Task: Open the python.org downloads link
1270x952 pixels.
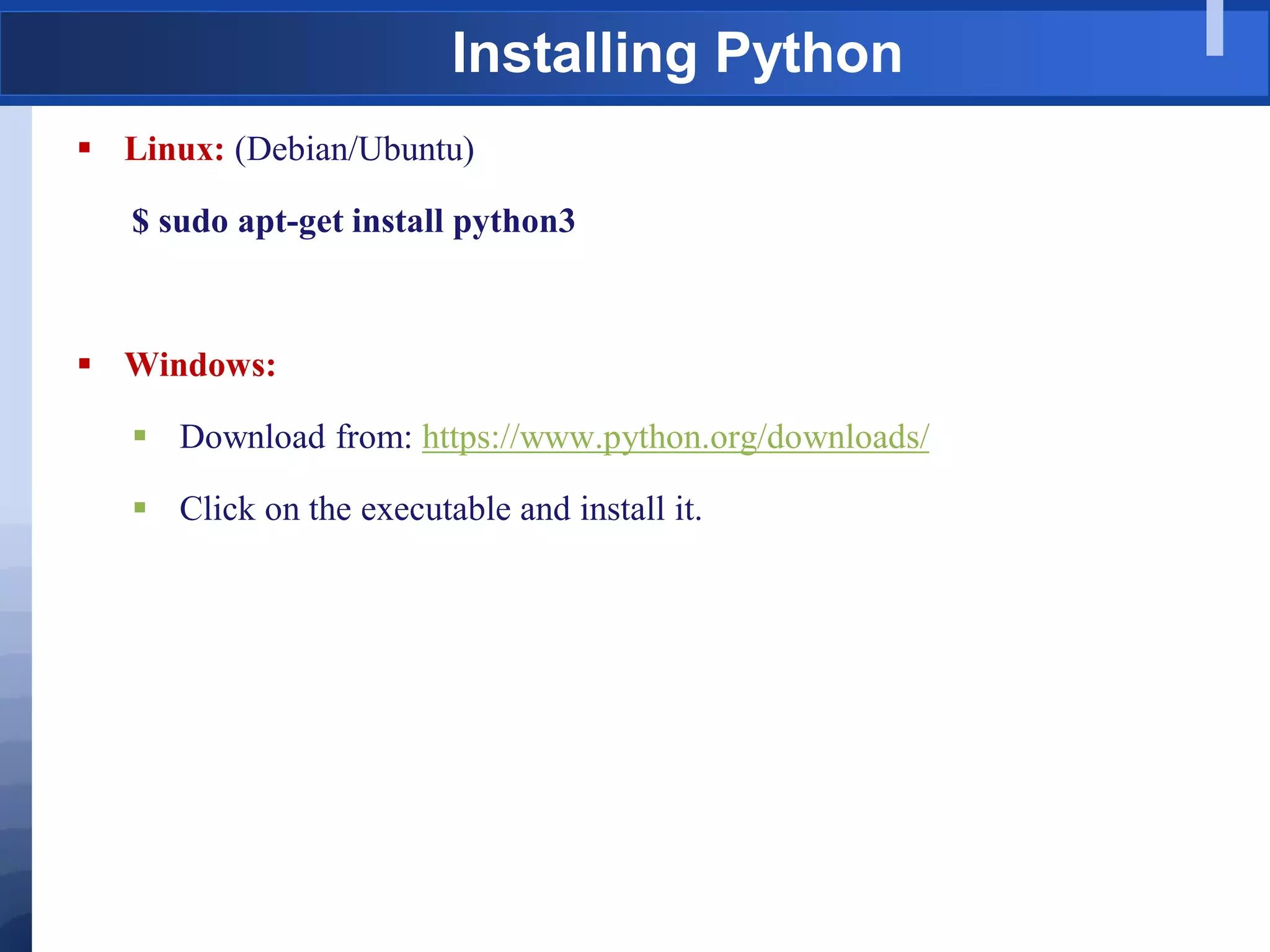Action: pyautogui.click(x=675, y=438)
